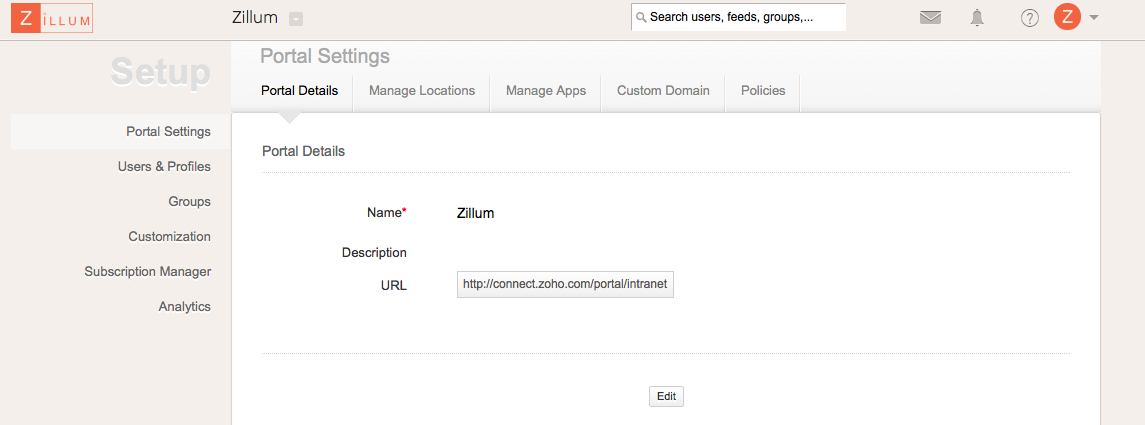Screen dimensions: 1145x425
Task: Select Portal Settings in the sidebar
Action: pyautogui.click(x=168, y=131)
